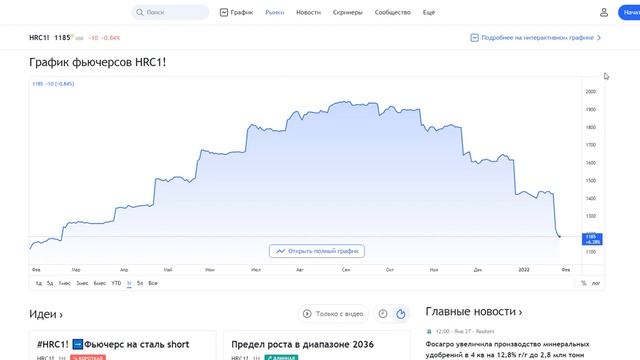Open the Новости menu
640x360 pixels.
point(308,12)
